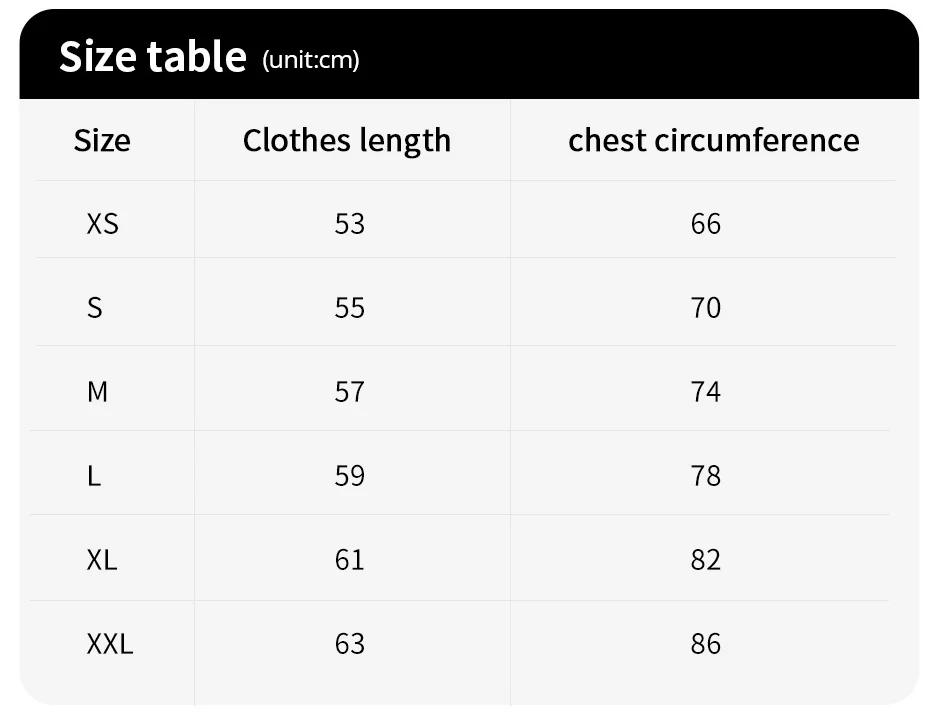Click chest circumference value 66

tap(706, 224)
